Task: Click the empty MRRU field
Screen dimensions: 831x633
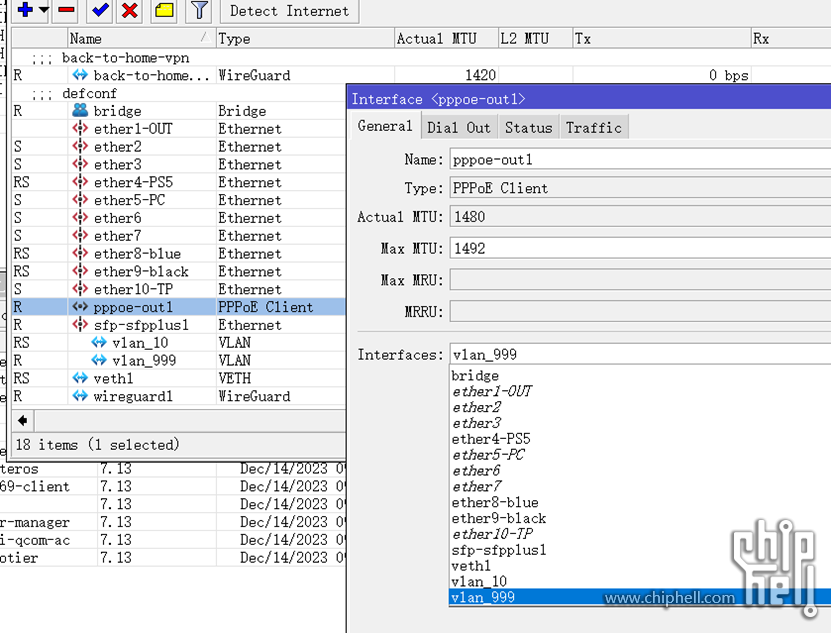Action: point(640,311)
